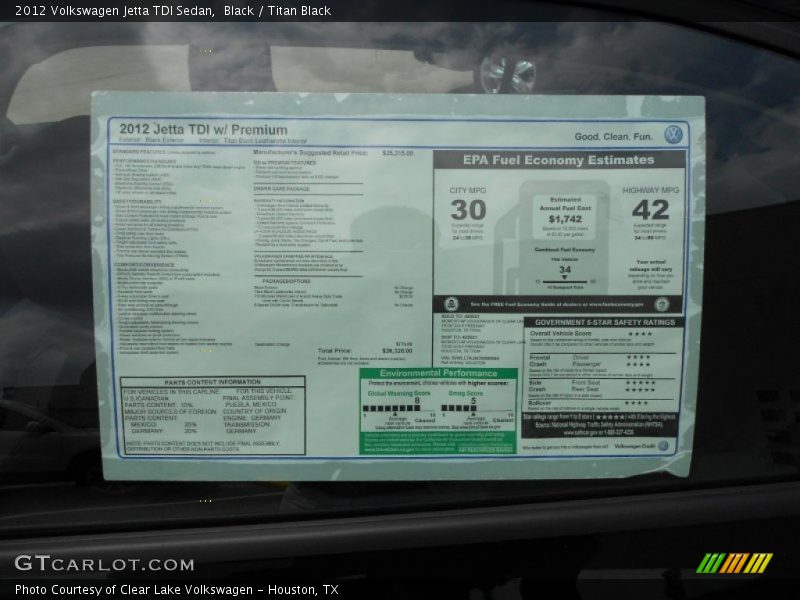This screenshot has width=800, height=600.
Task: Click the Volkswagen logo on the sticker header
Action: coord(673,135)
